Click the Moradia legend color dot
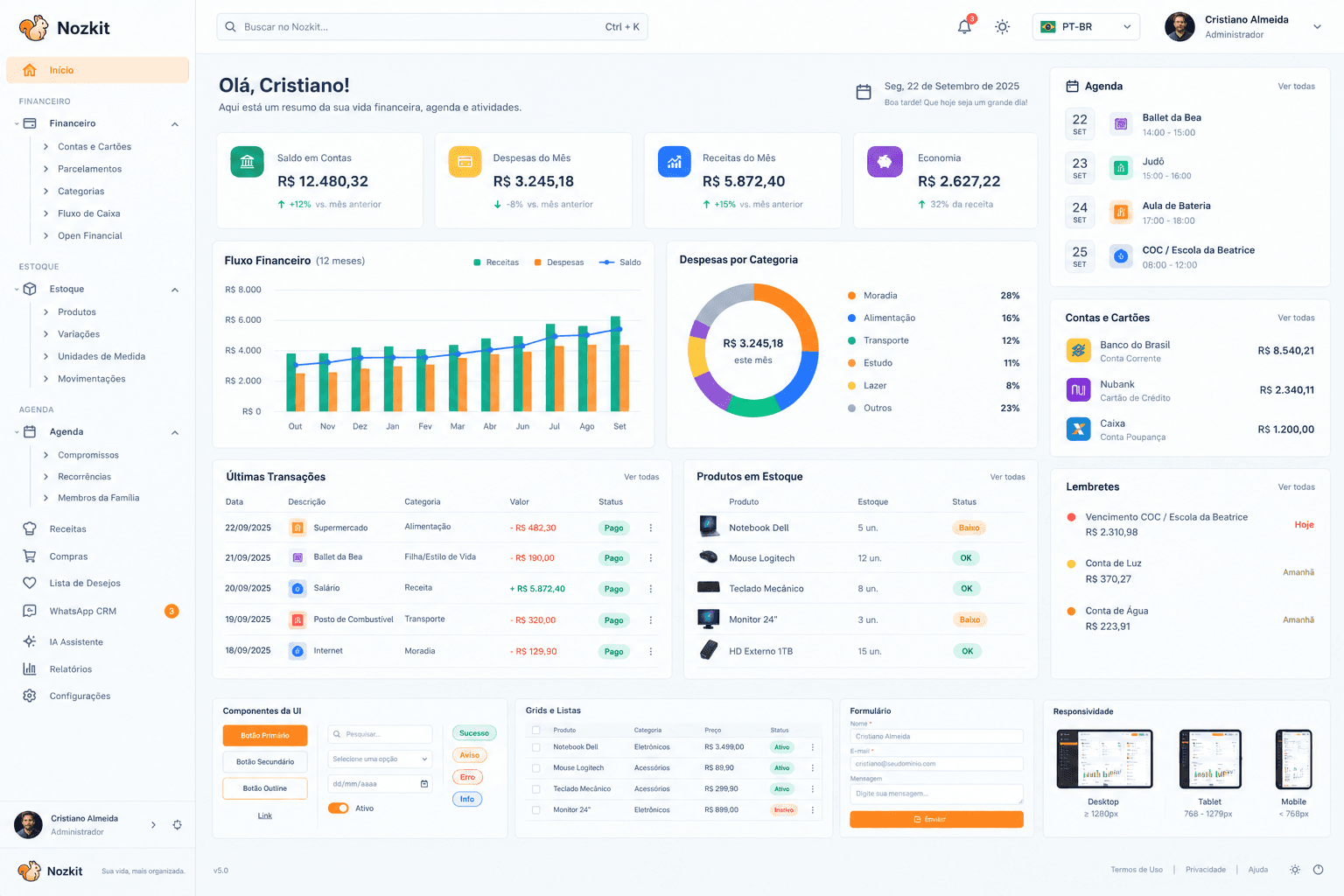1344x896 pixels. pos(851,296)
